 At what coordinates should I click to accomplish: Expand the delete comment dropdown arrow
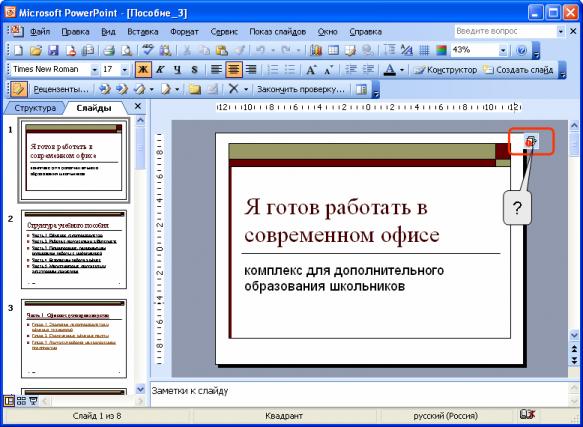pos(246,89)
